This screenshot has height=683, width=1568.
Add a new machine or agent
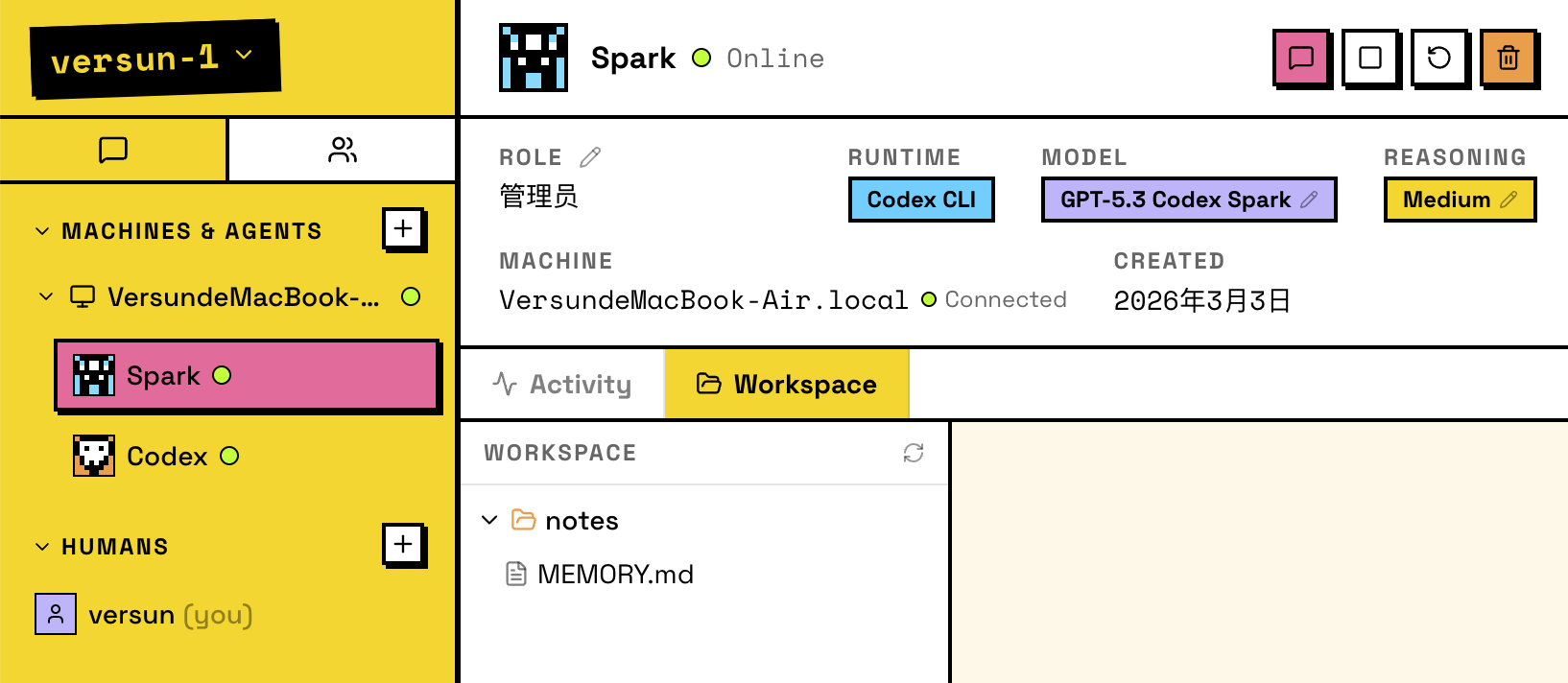(403, 228)
